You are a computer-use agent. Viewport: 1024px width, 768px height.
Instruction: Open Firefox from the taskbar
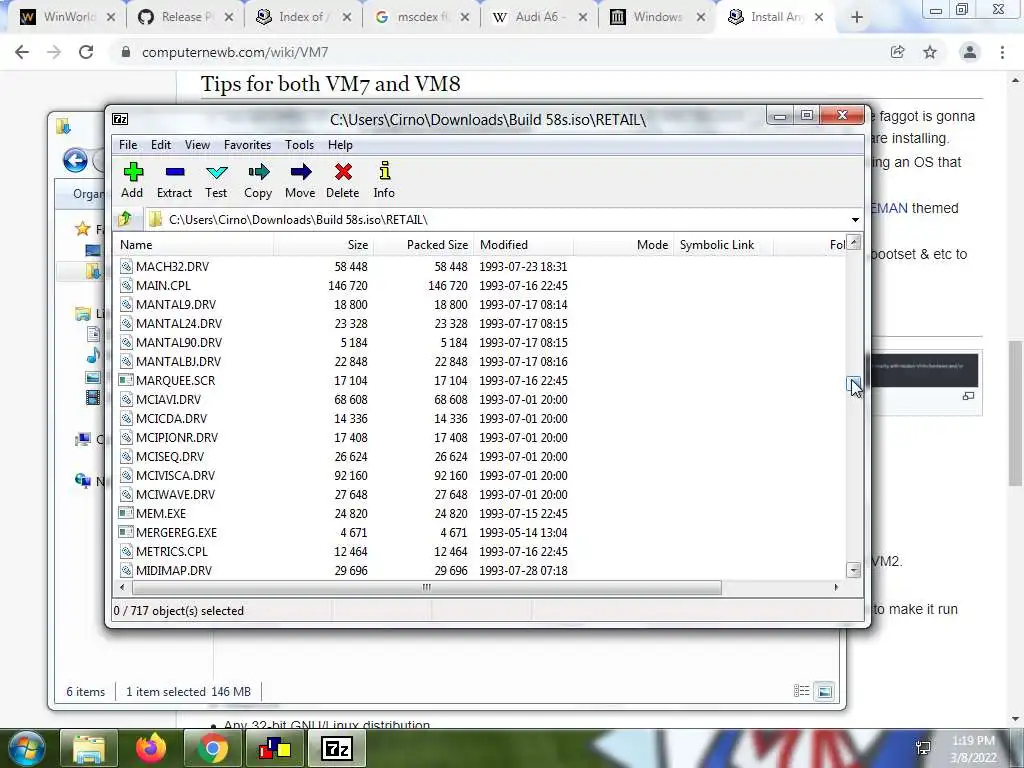pos(151,748)
